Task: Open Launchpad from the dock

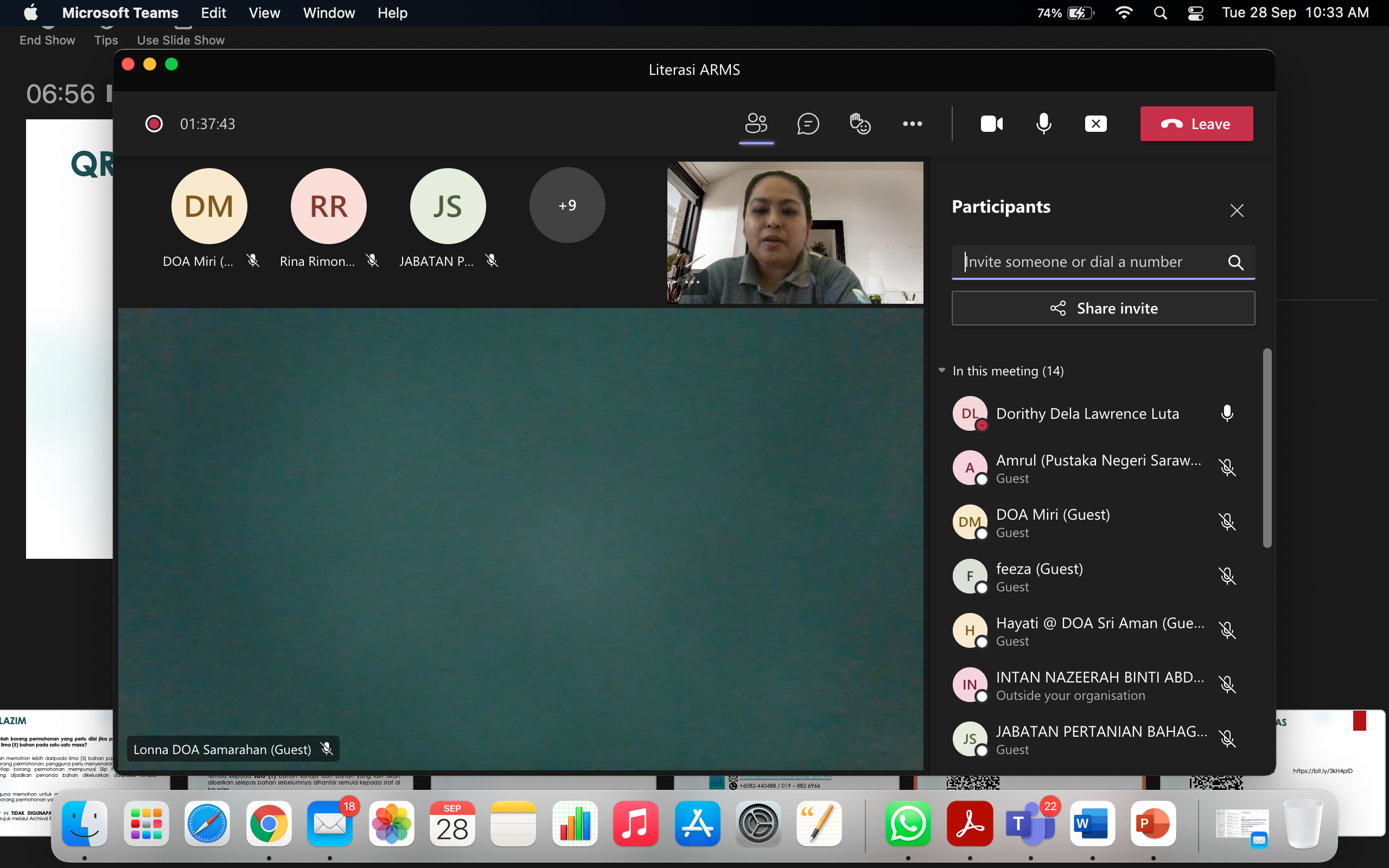Action: [146, 823]
